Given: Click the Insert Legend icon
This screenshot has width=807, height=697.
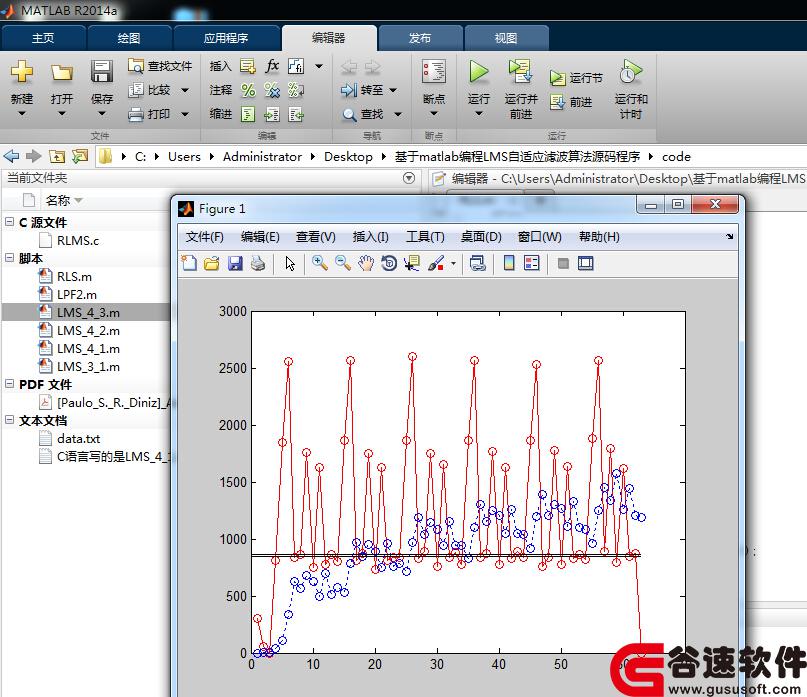Looking at the screenshot, I should click(x=532, y=264).
